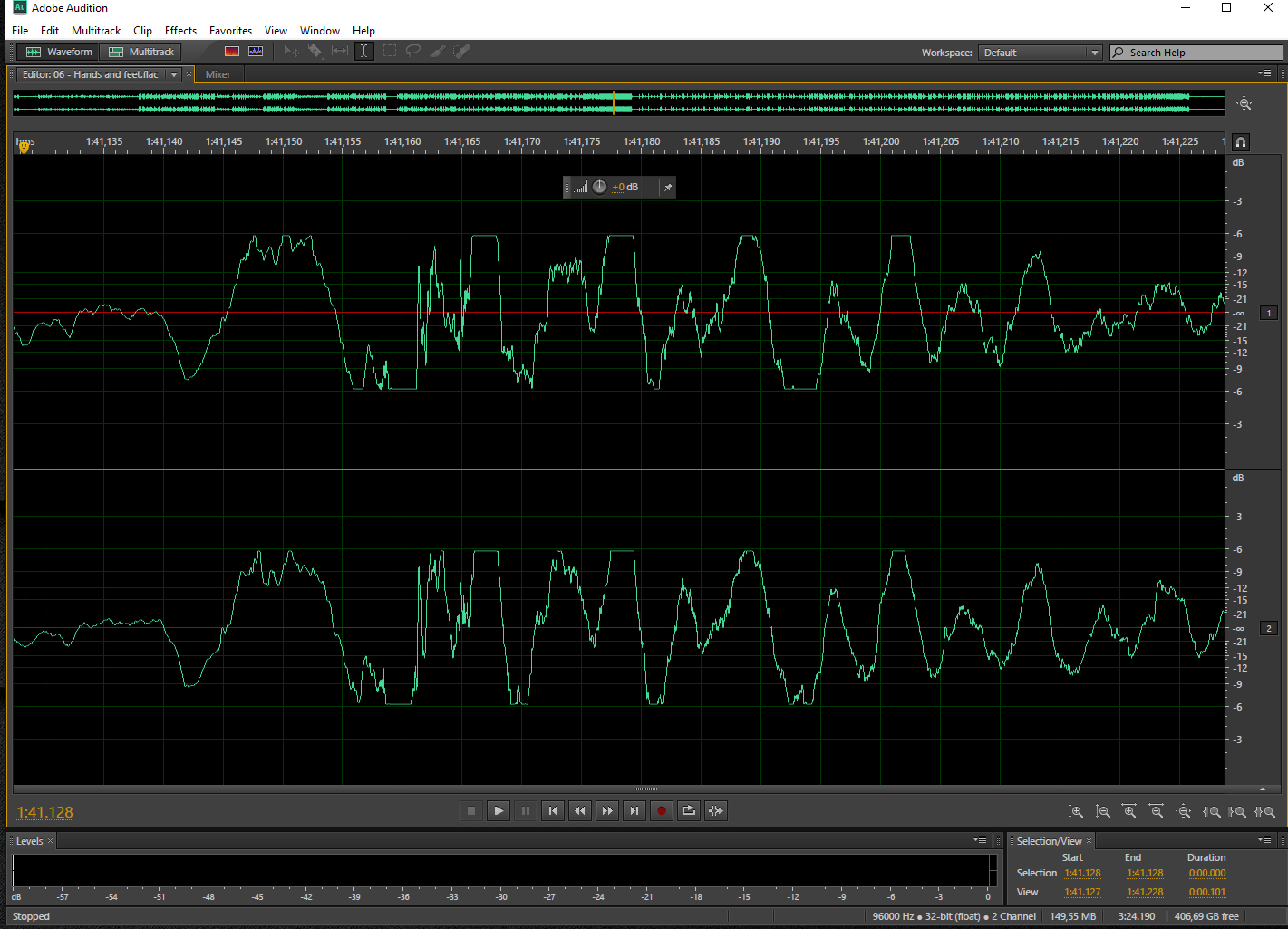The width and height of the screenshot is (1288, 929).
Task: Open the Effects menu
Action: click(x=180, y=31)
